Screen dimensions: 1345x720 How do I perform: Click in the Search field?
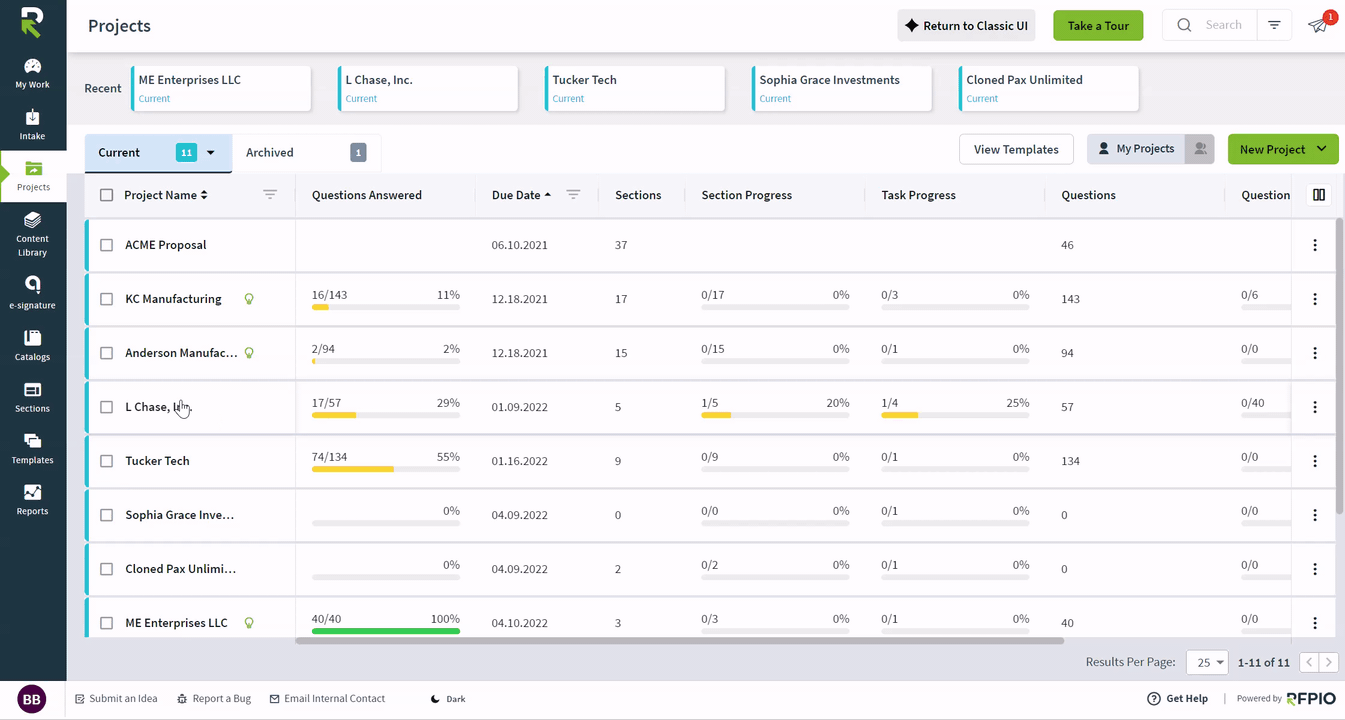pos(1212,25)
